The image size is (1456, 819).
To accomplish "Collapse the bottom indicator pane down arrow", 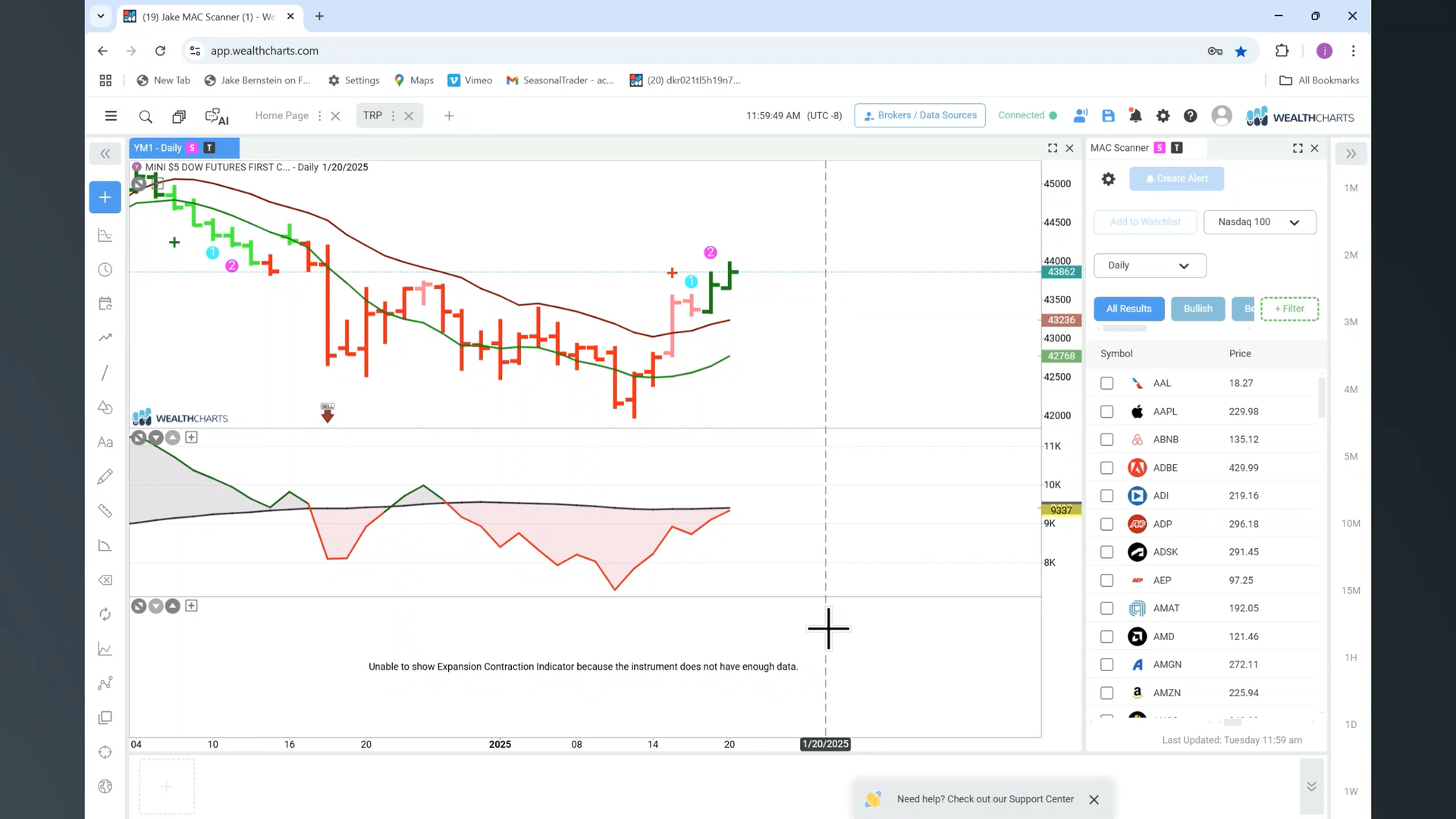I will [155, 606].
